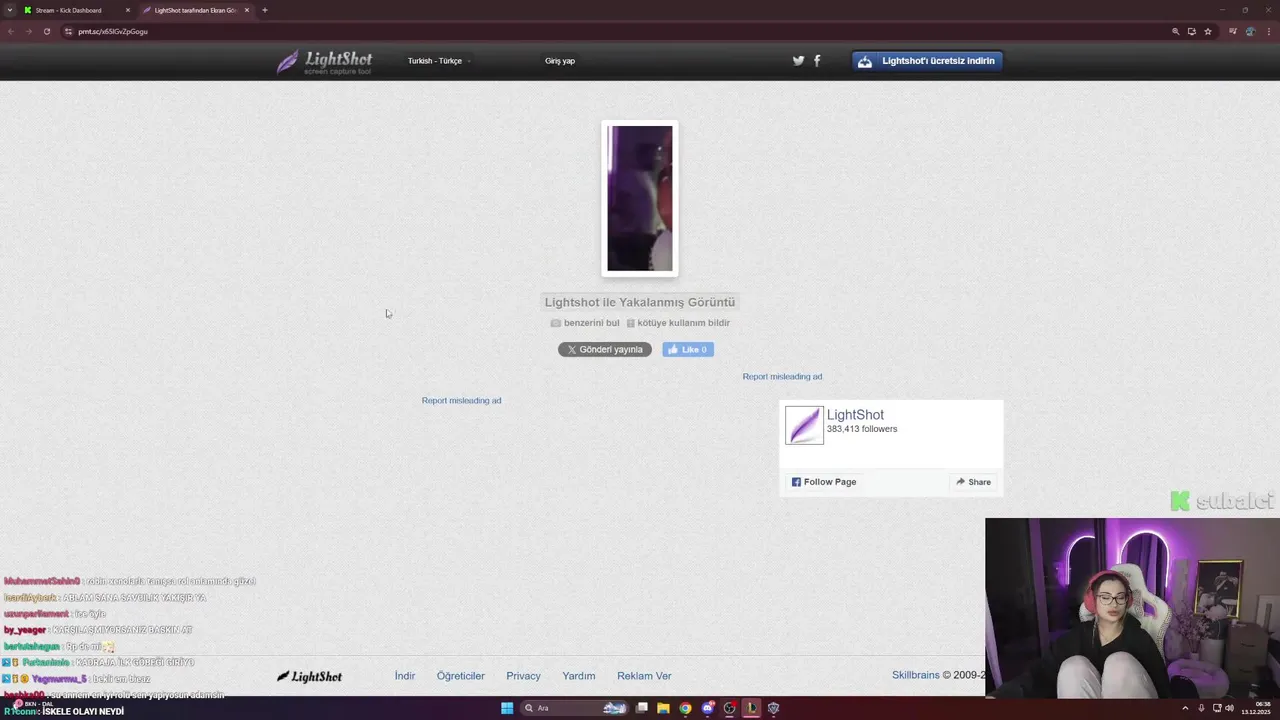Click the footer 'Reklam Ver' link
The width and height of the screenshot is (1280, 720).
[x=644, y=676]
